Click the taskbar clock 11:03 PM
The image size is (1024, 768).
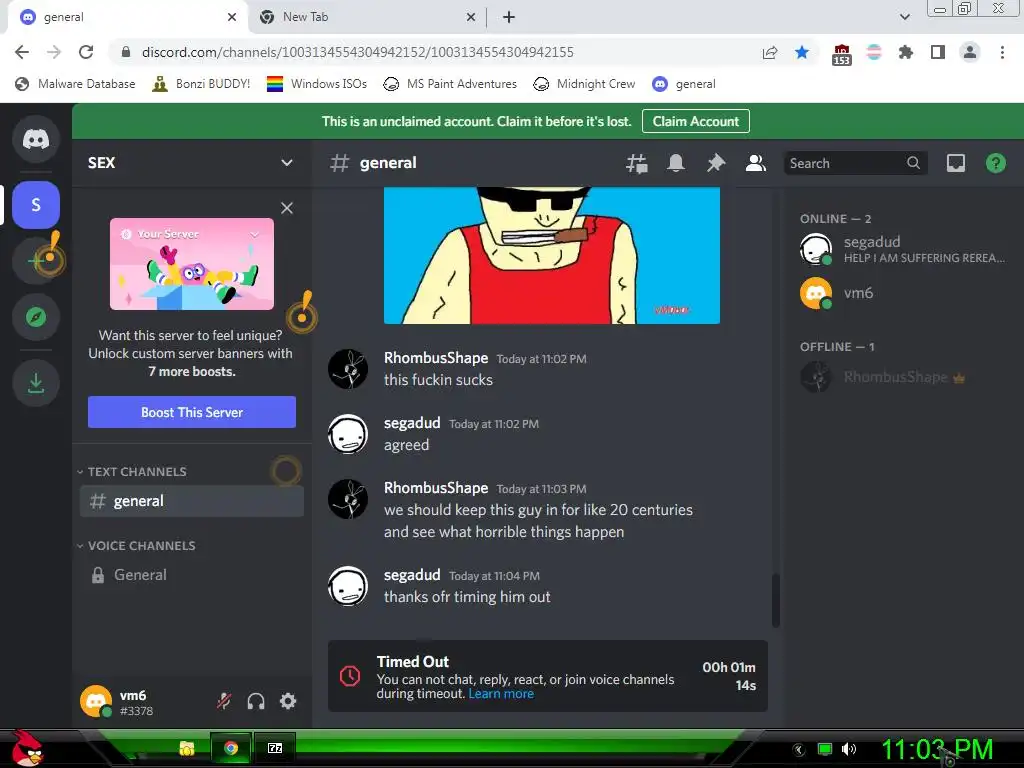click(x=937, y=750)
